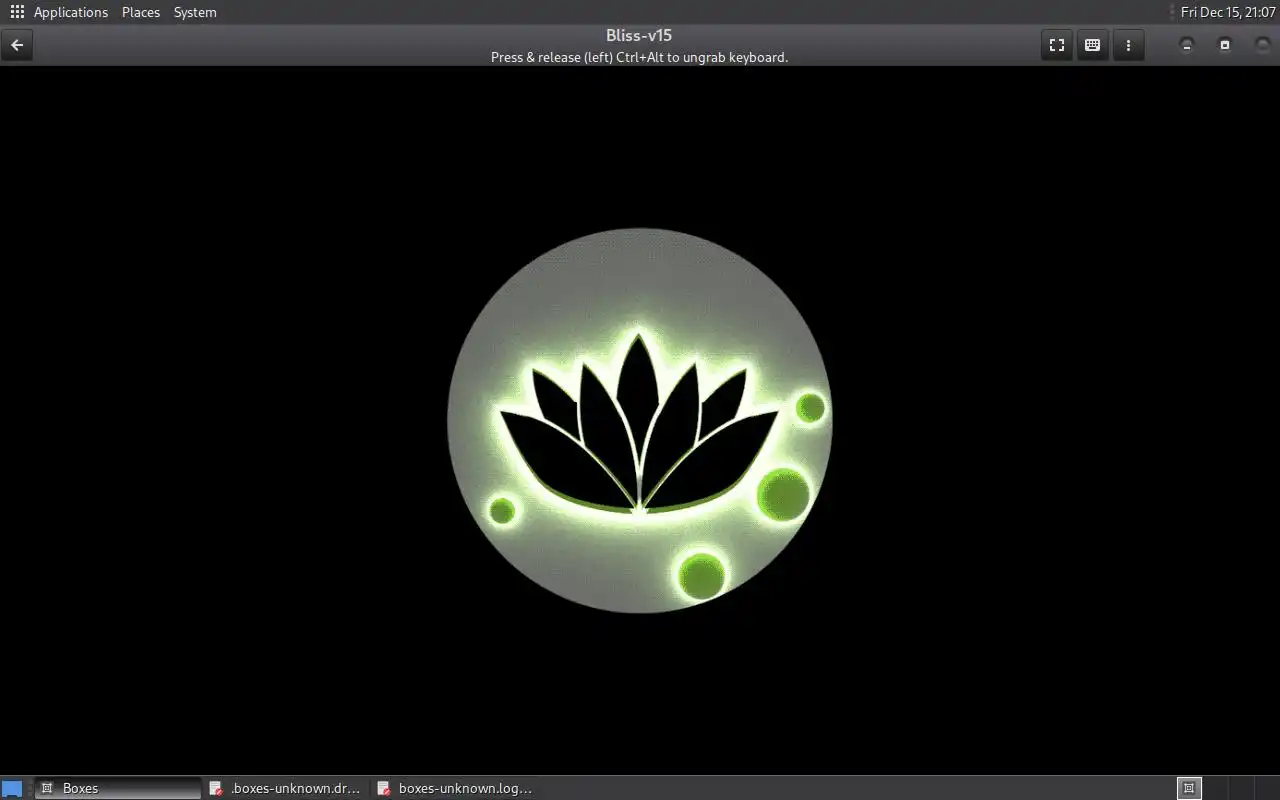This screenshot has height=800, width=1280.
Task: Open the Applications menu
Action: (70, 12)
